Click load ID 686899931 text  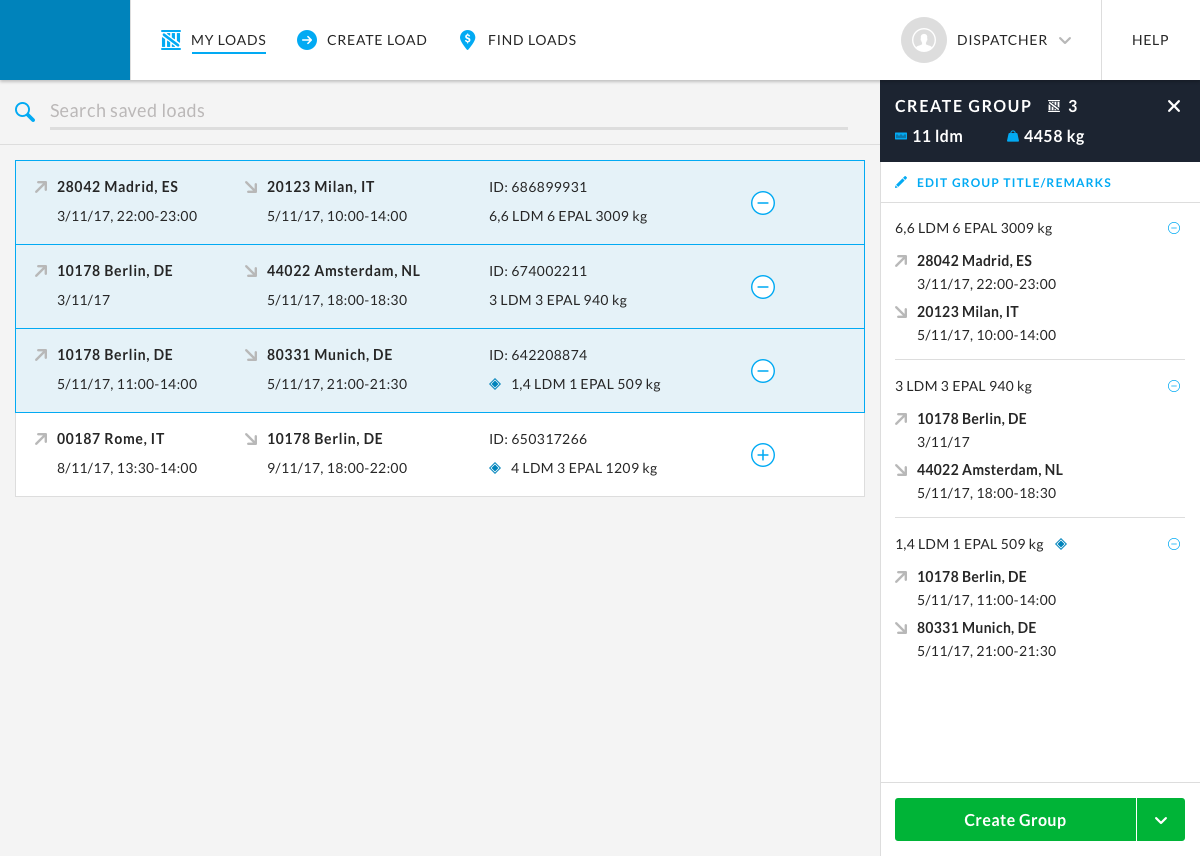click(x=538, y=187)
